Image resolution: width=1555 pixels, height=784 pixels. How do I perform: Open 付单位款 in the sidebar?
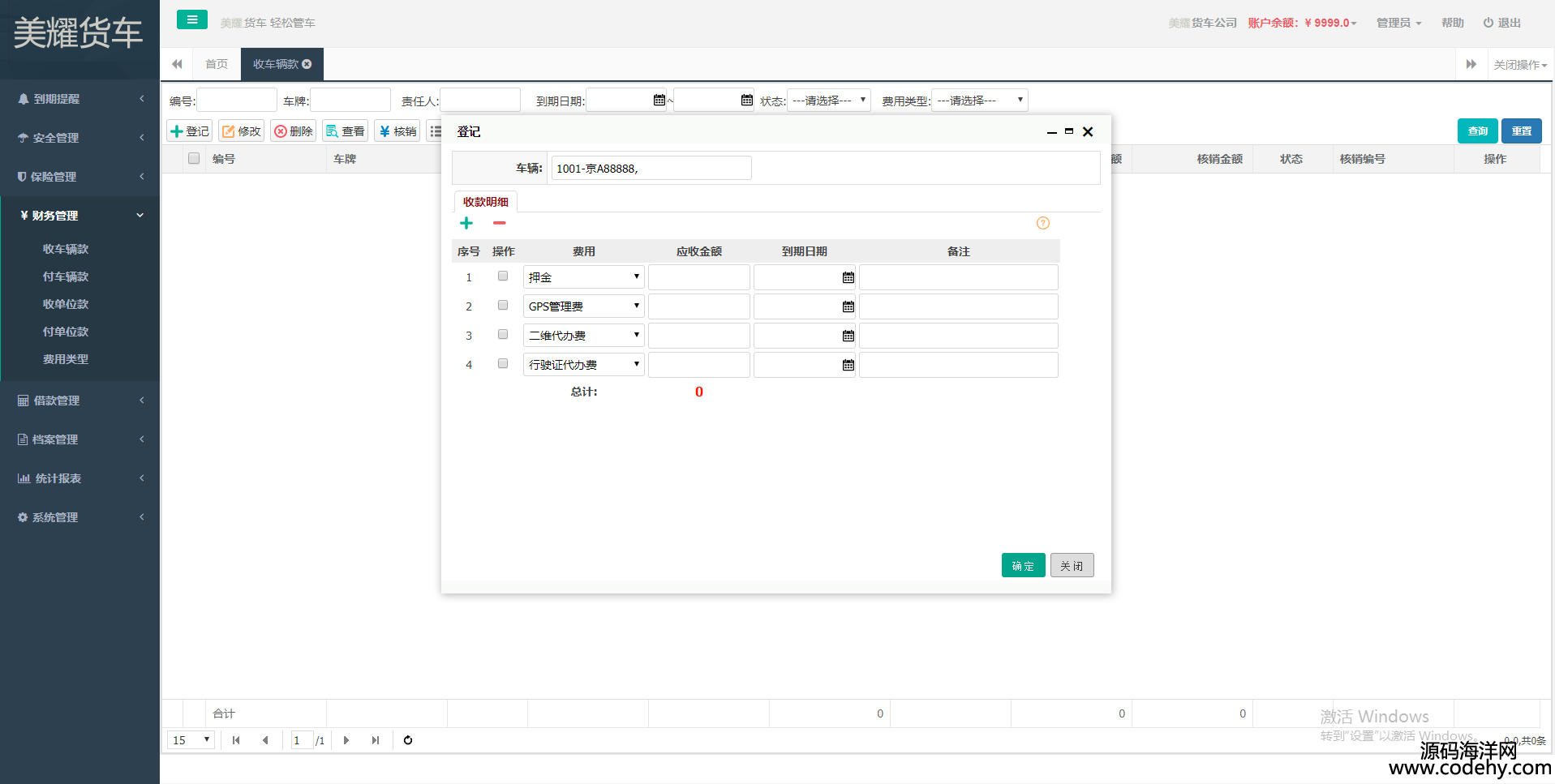click(66, 332)
